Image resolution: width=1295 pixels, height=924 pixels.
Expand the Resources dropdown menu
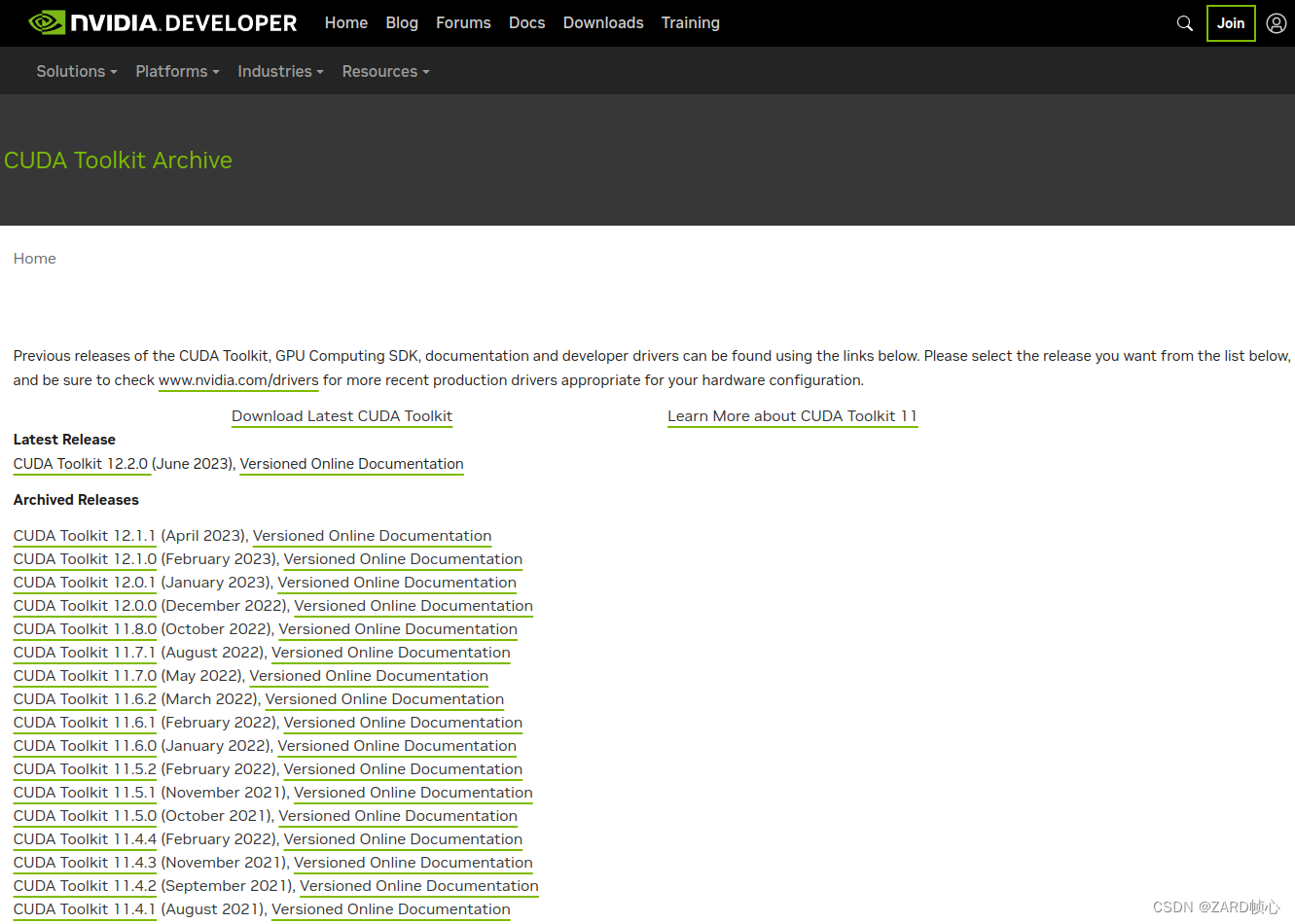tap(385, 71)
